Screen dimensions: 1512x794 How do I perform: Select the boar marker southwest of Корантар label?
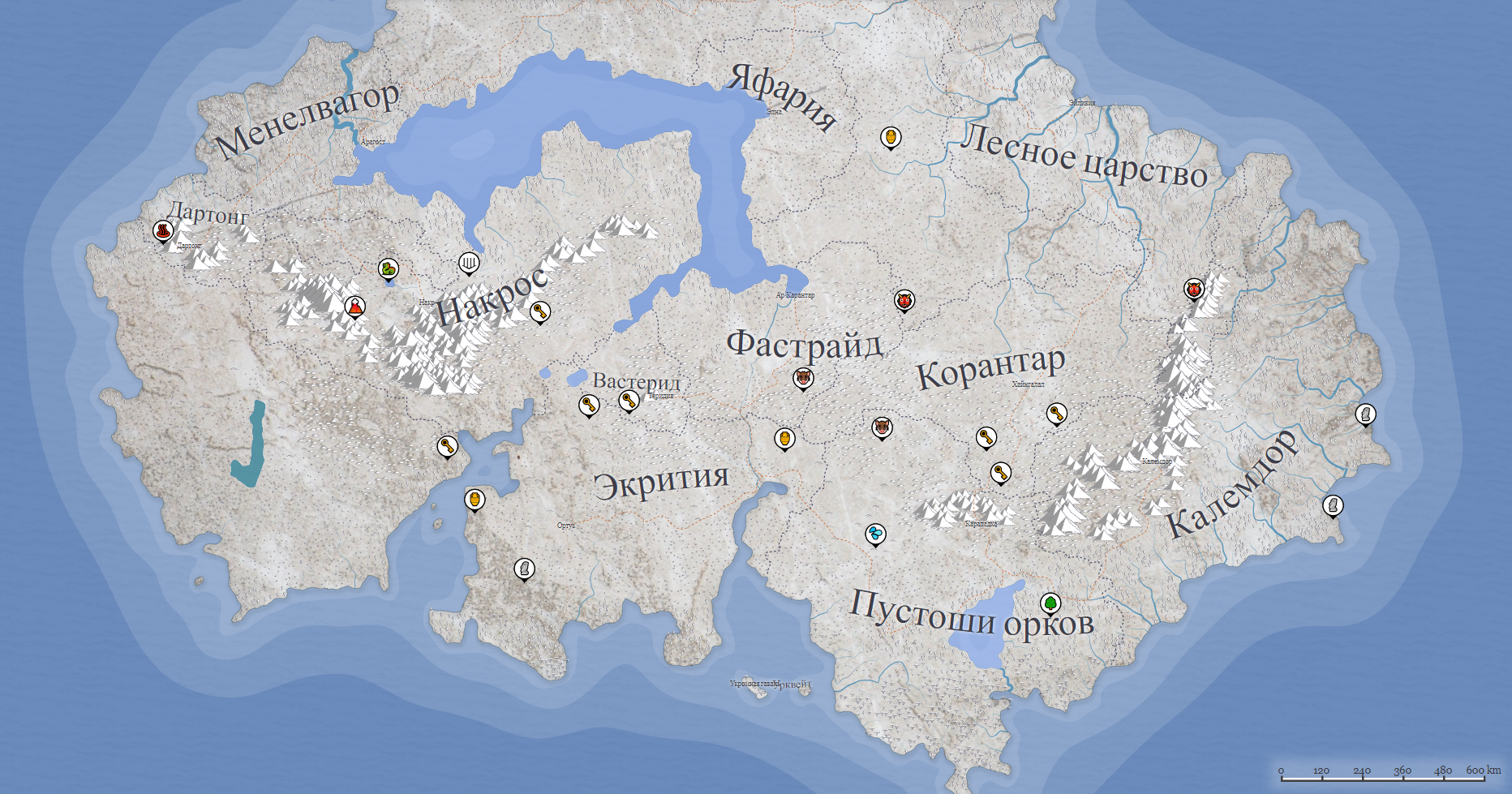(882, 427)
